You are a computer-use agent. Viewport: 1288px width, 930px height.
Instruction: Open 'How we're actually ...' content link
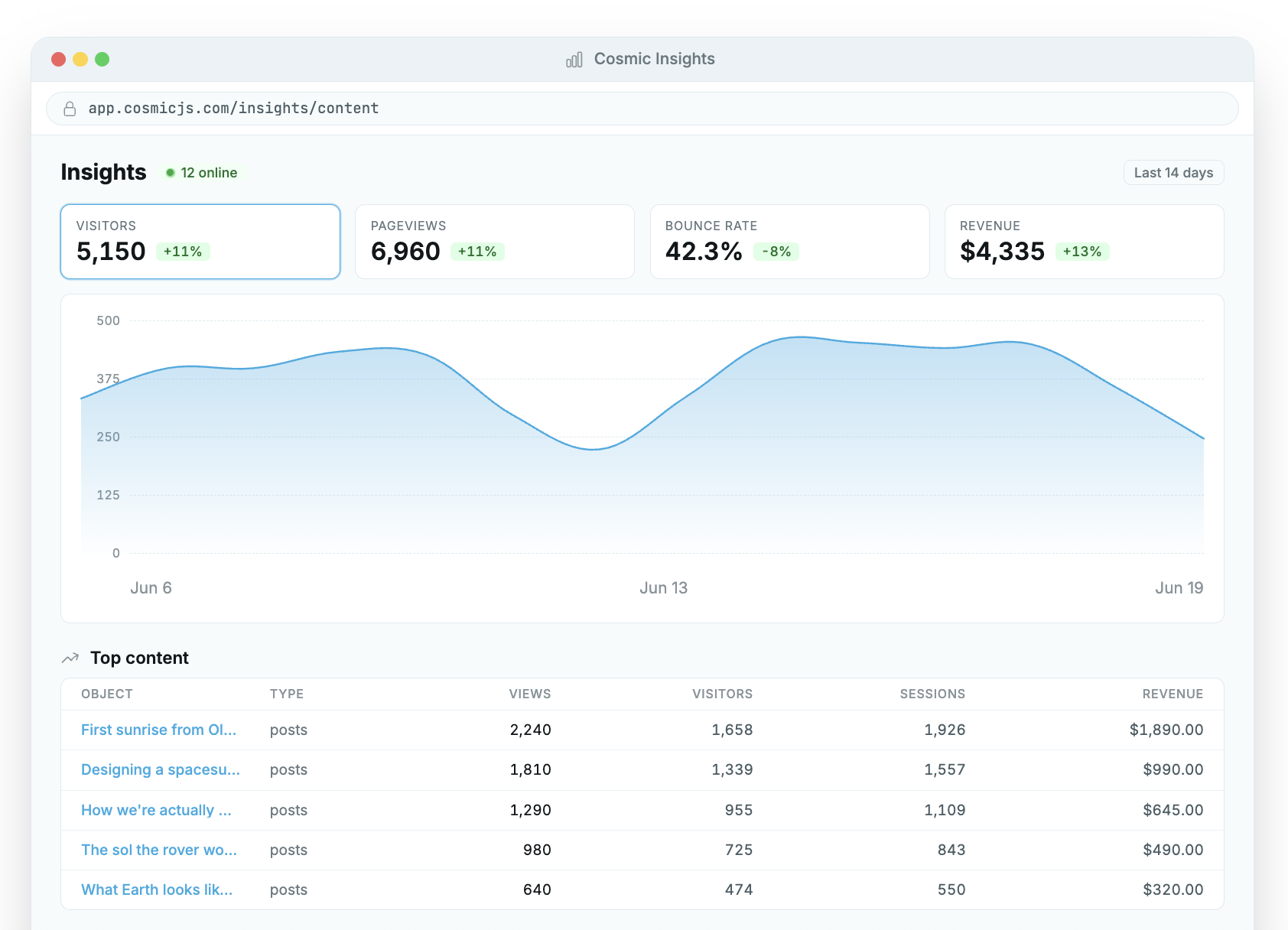156,810
